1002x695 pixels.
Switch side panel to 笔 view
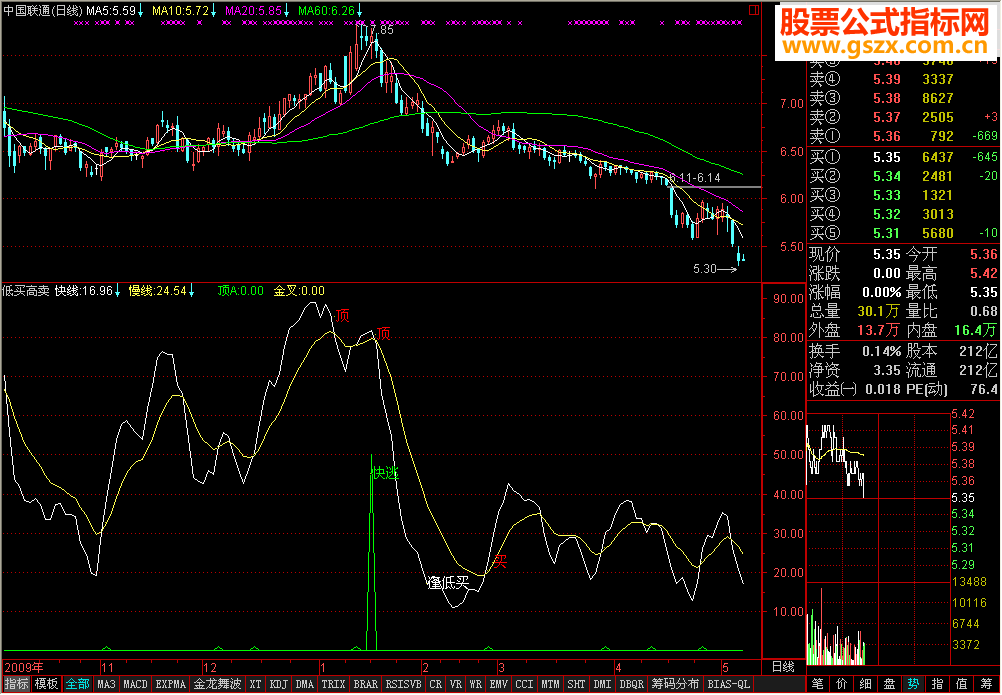point(818,684)
